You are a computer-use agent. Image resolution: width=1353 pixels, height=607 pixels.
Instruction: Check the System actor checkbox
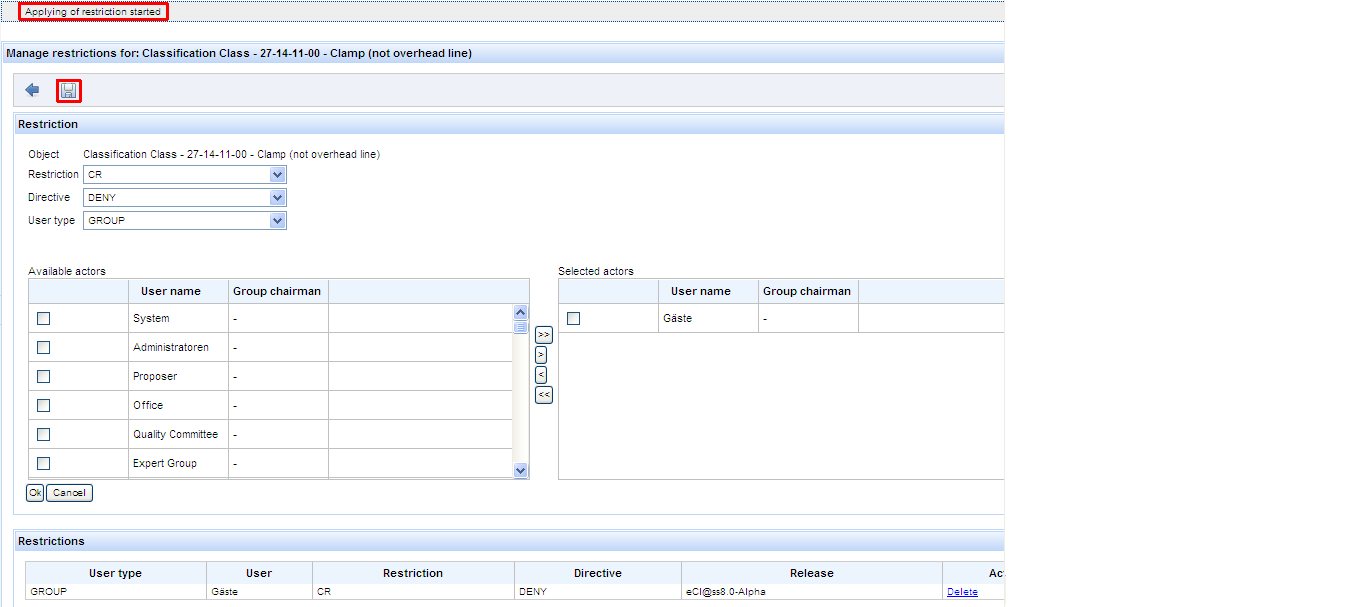point(43,319)
